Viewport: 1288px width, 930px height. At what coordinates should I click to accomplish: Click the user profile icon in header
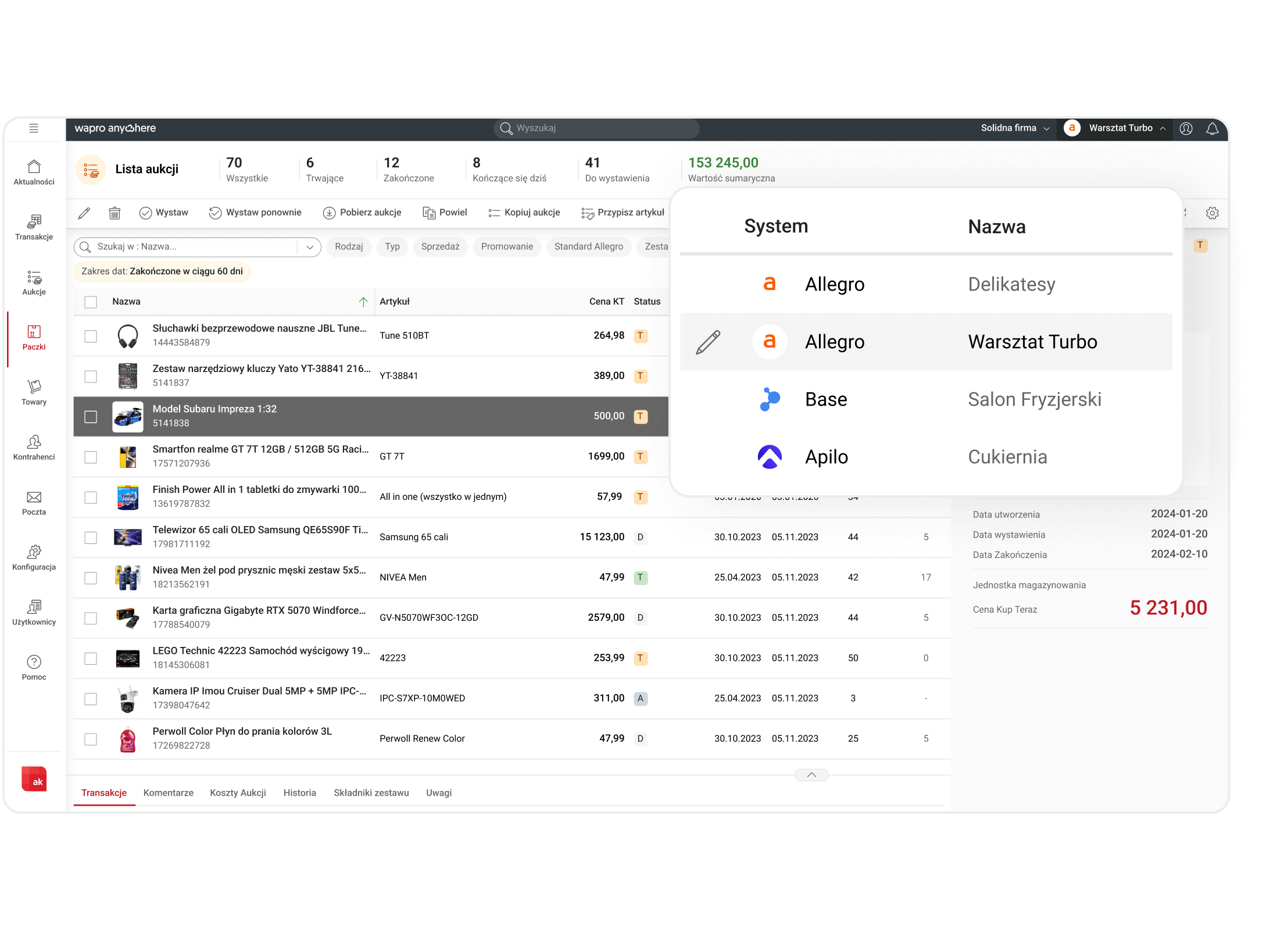[x=1186, y=128]
